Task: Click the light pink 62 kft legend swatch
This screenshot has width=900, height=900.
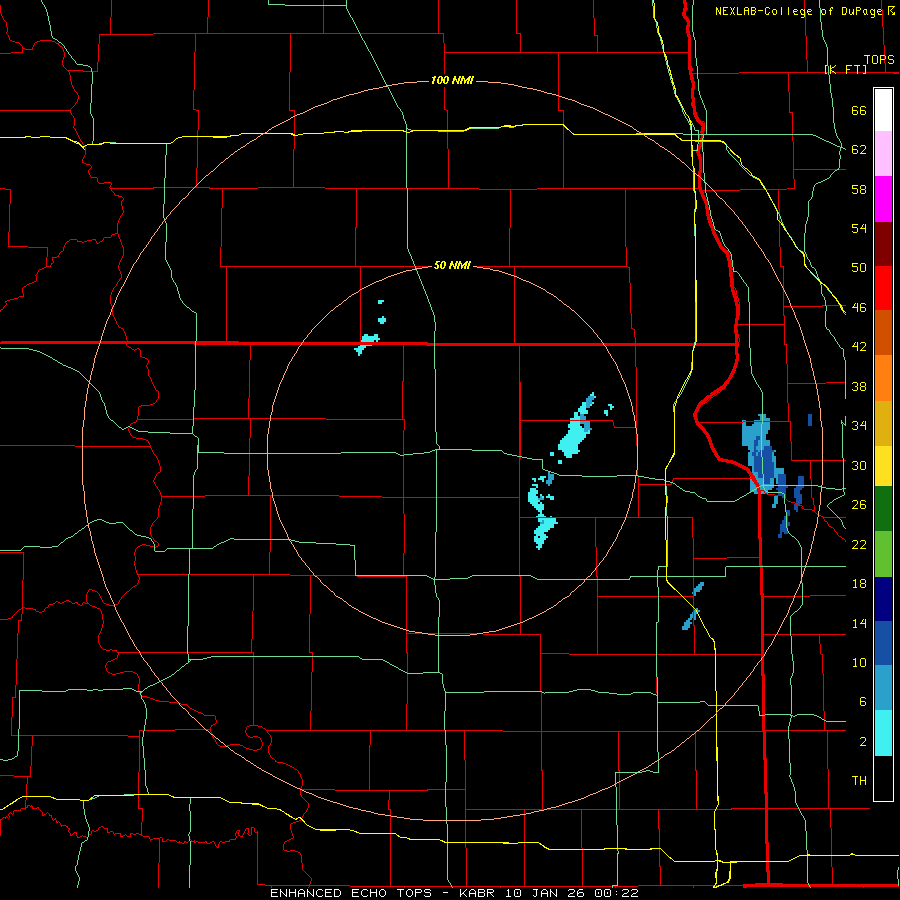Action: [x=883, y=153]
